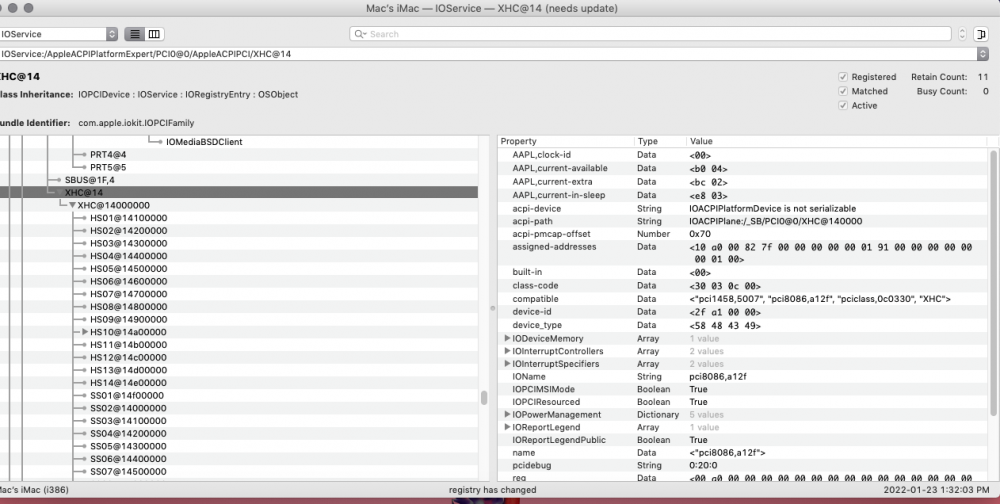The width and height of the screenshot is (1000, 504).
Task: Switch to list (outline) view
Action: pyautogui.click(x=135, y=34)
